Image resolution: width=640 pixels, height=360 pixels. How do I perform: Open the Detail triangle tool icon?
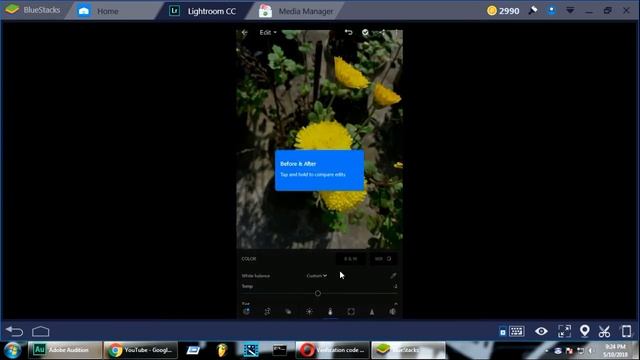(372, 312)
